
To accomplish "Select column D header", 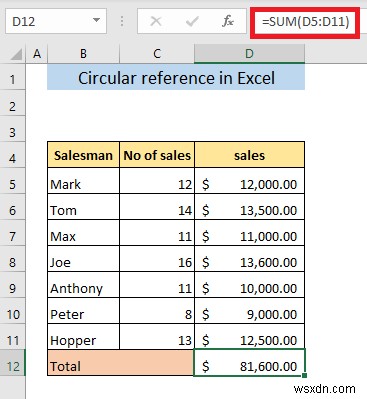I will [249, 54].
